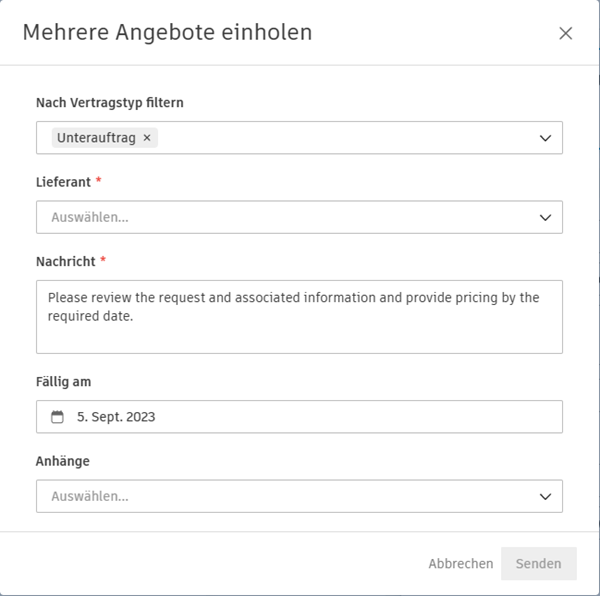The width and height of the screenshot is (600, 596).
Task: Click the Nachricht field label
Action: [x=66, y=262]
